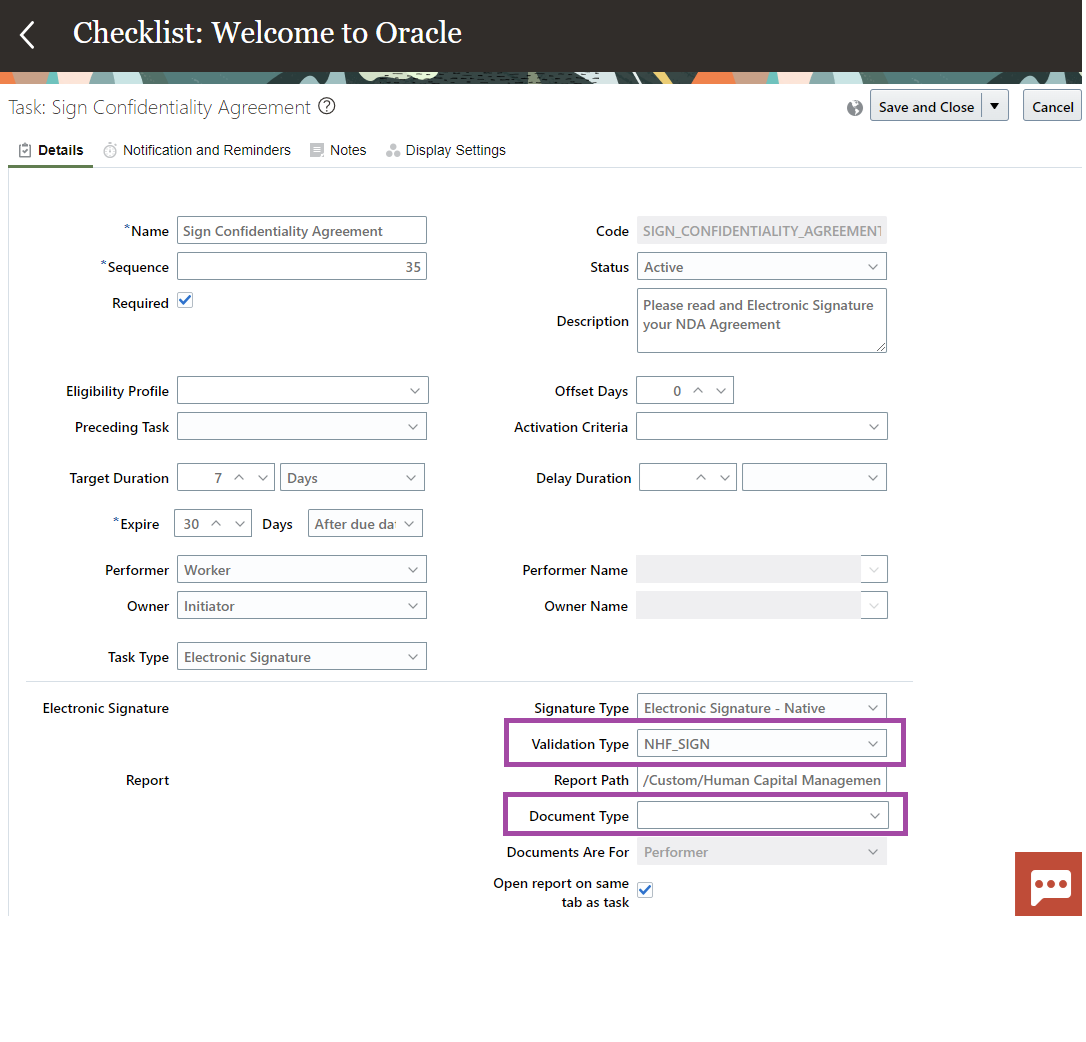The image size is (1086, 1042).
Task: Decrease Delay Duration value
Action: [724, 478]
